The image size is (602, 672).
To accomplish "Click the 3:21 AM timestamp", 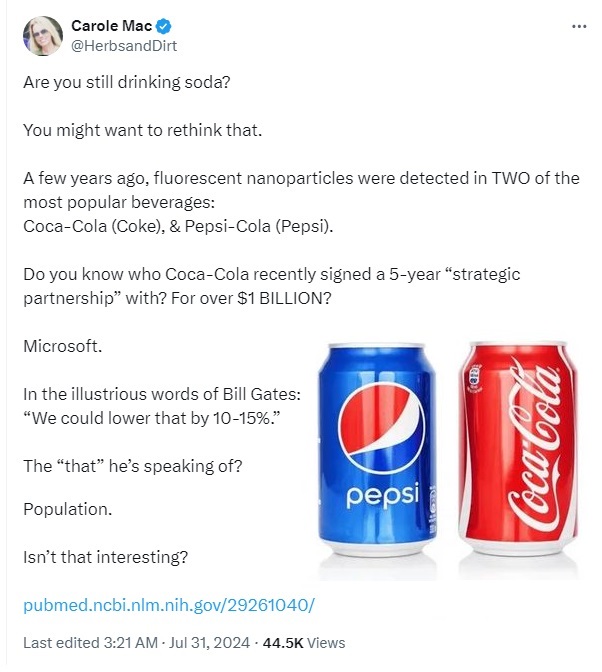I will coord(131,643).
